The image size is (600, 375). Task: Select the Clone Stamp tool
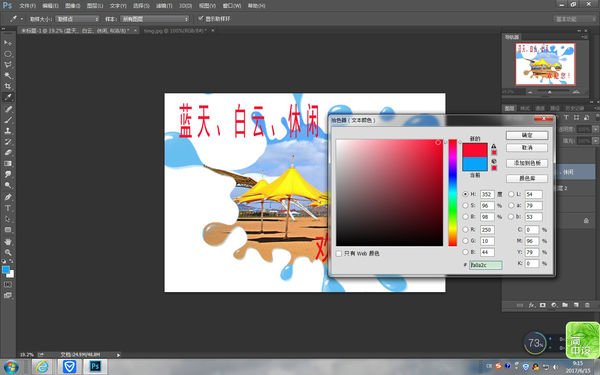[8, 131]
